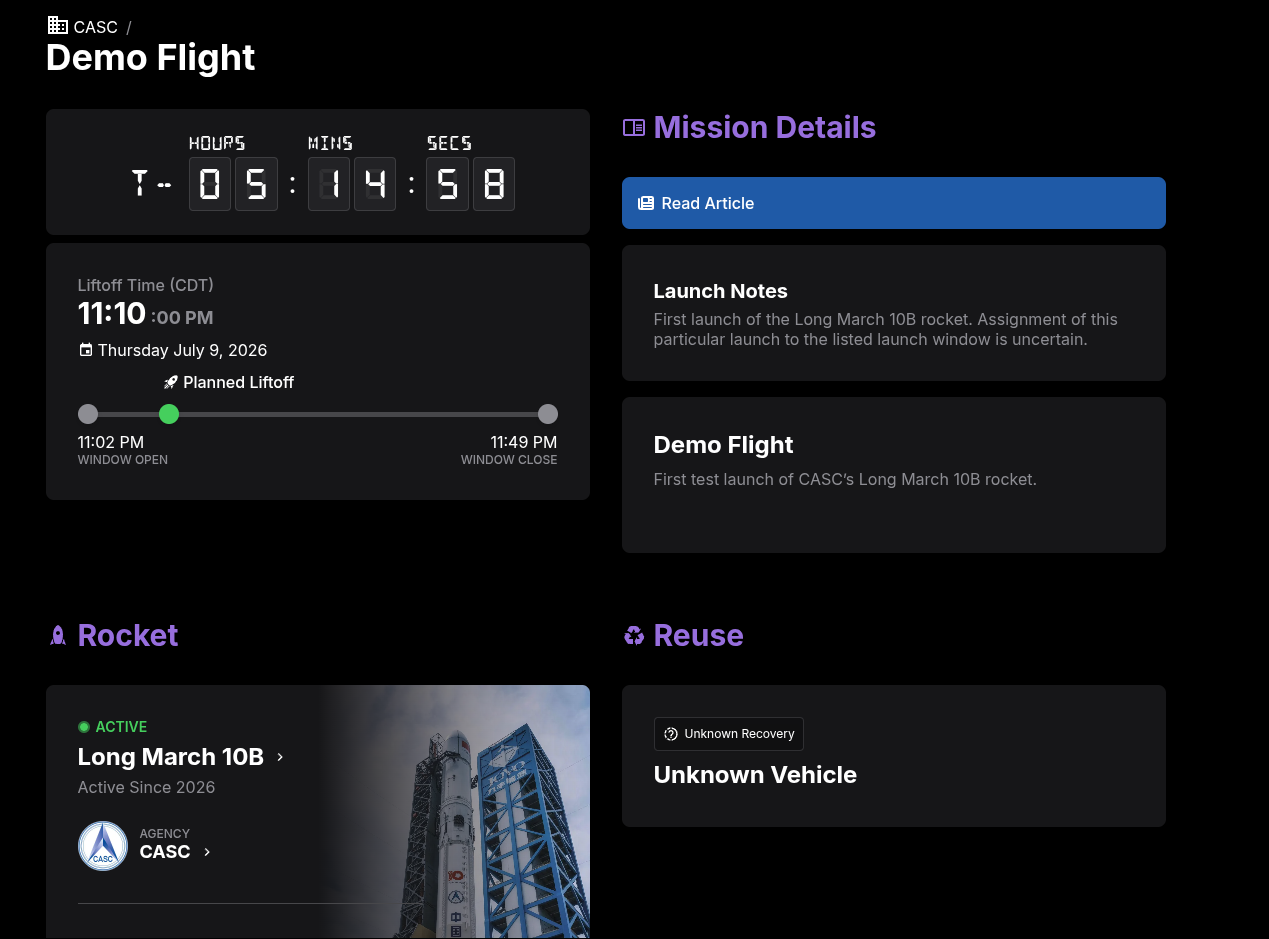
Task: Open the Read Article button
Action: 894,203
